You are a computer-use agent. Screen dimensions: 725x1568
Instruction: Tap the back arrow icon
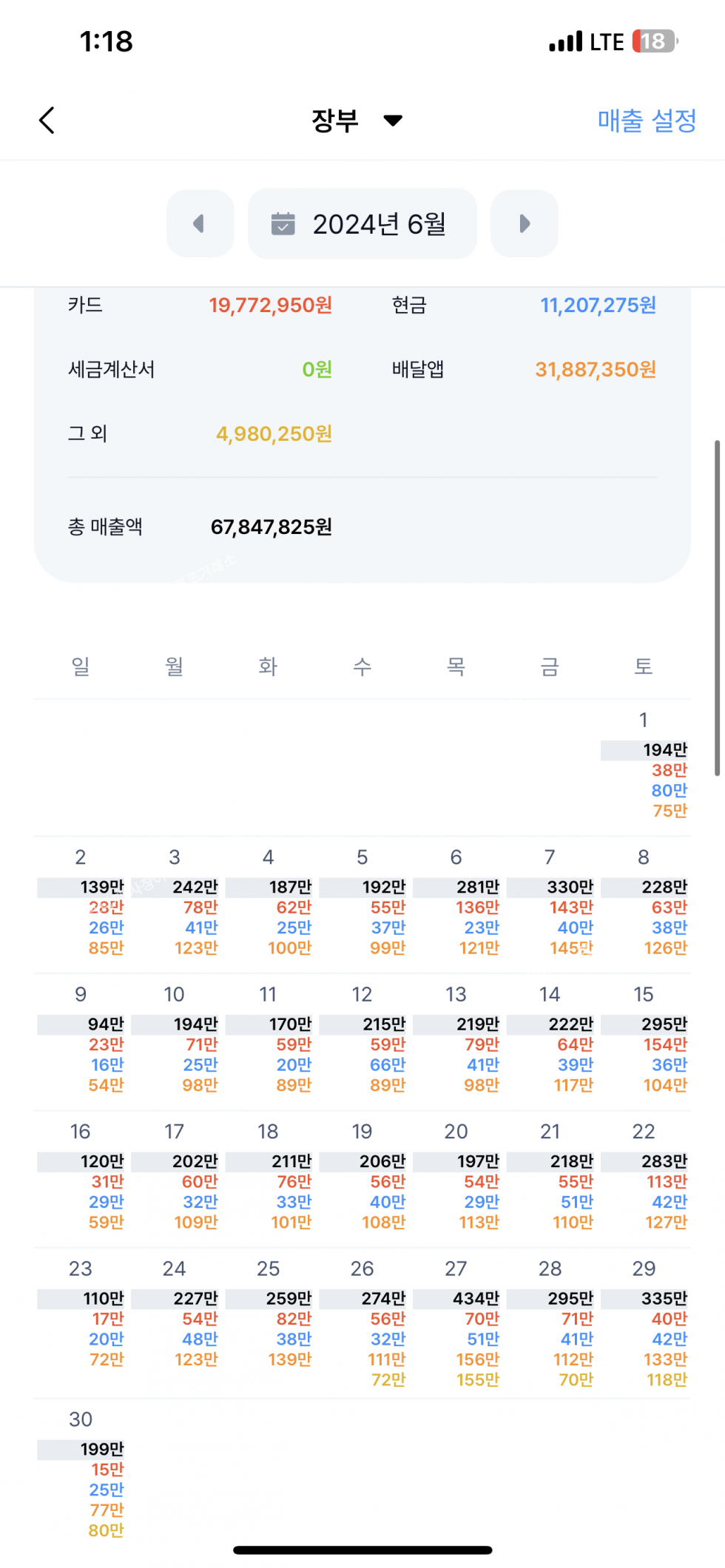[x=47, y=120]
